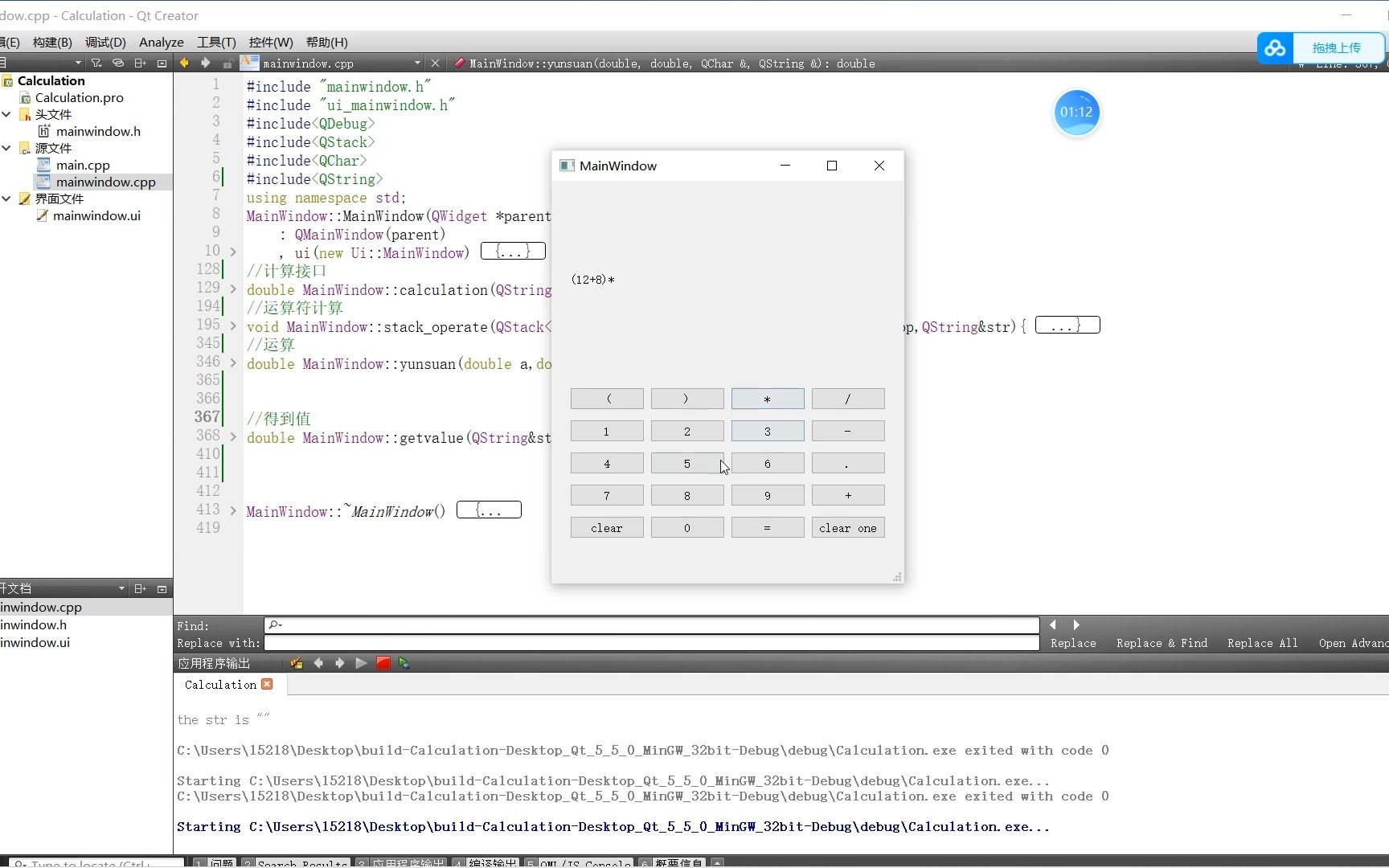Click the Baidu cloud upload icon
The image size is (1389, 868).
point(1275,48)
